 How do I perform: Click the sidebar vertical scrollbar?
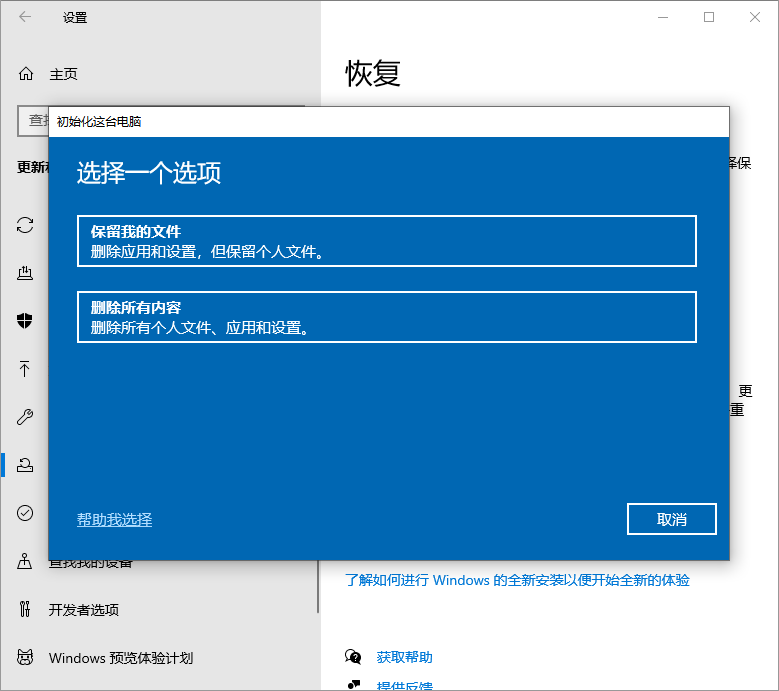point(317,586)
